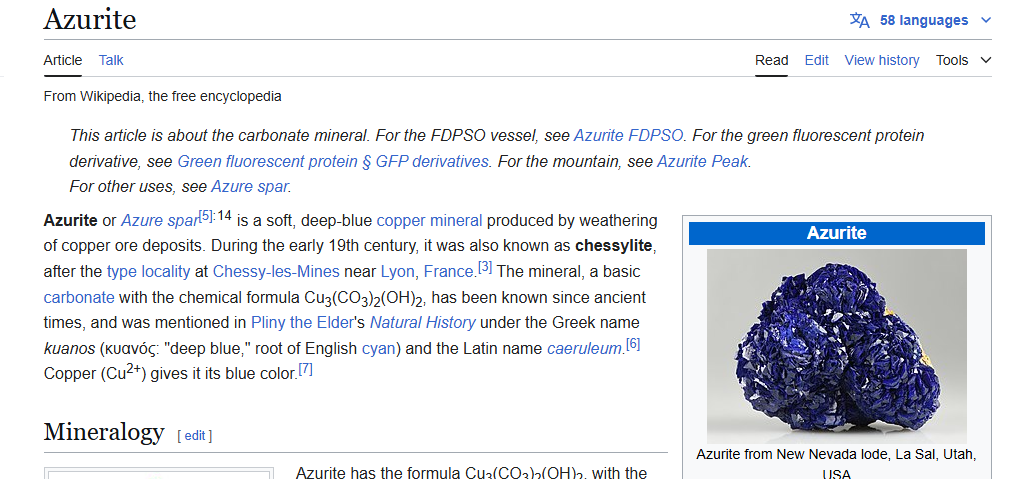Select the Read tab
The image size is (1009, 479).
(x=772, y=60)
